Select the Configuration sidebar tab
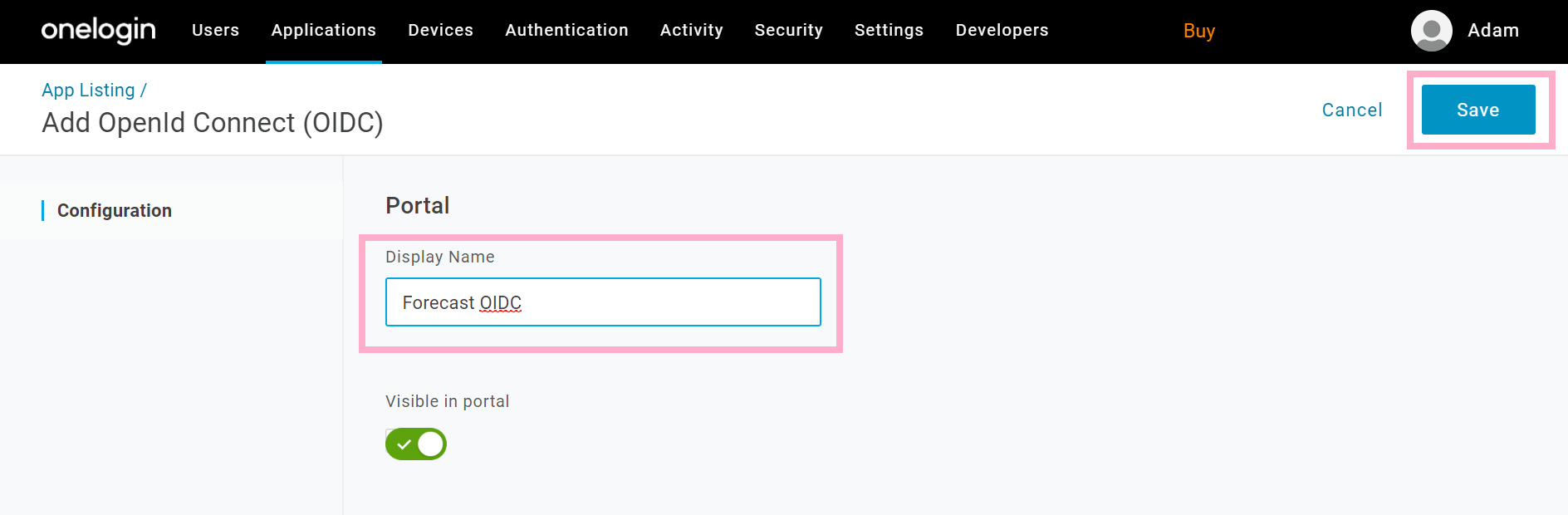The width and height of the screenshot is (1568, 515). coord(115,211)
